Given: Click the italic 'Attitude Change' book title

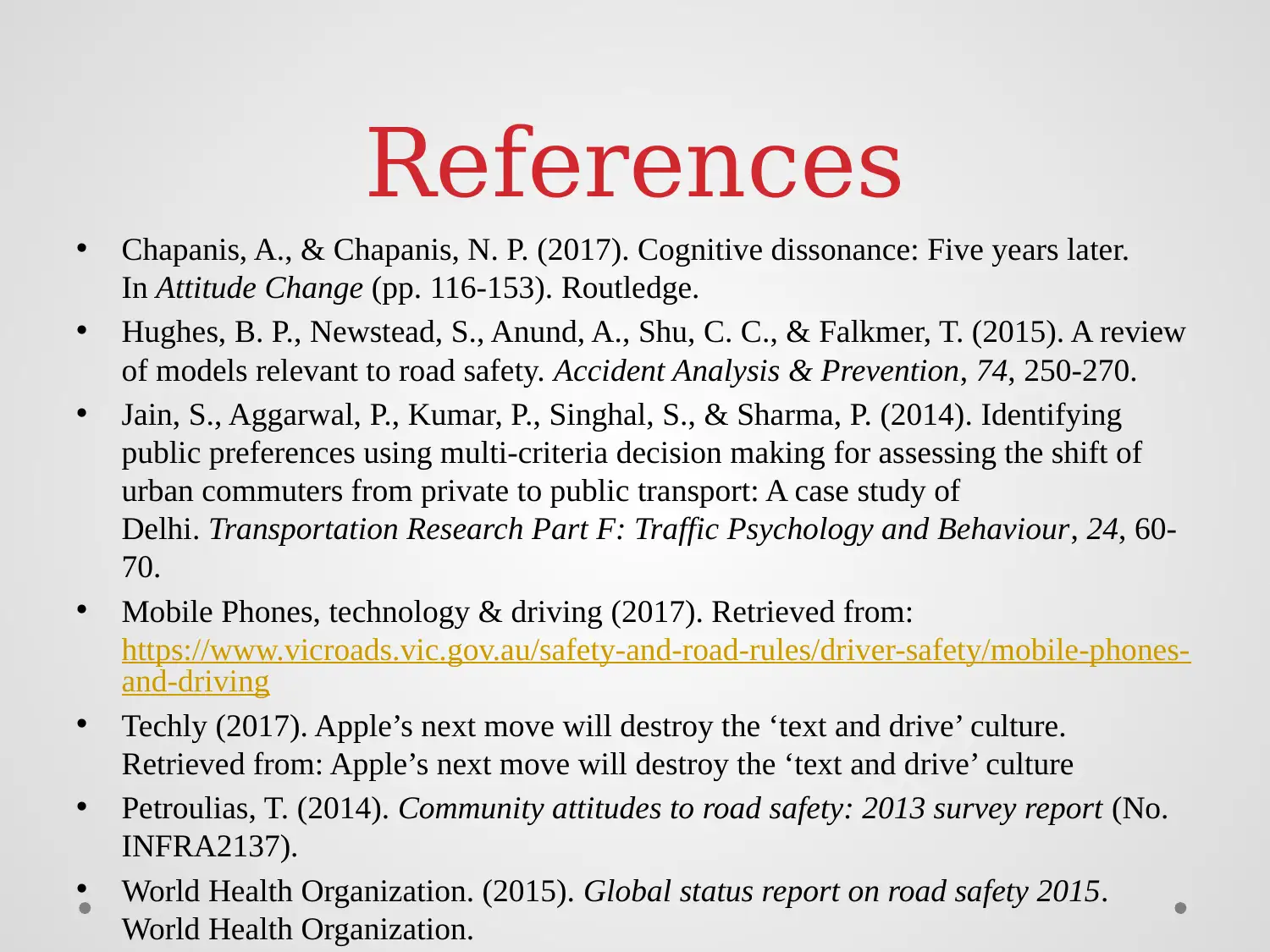Looking at the screenshot, I should point(259,289).
